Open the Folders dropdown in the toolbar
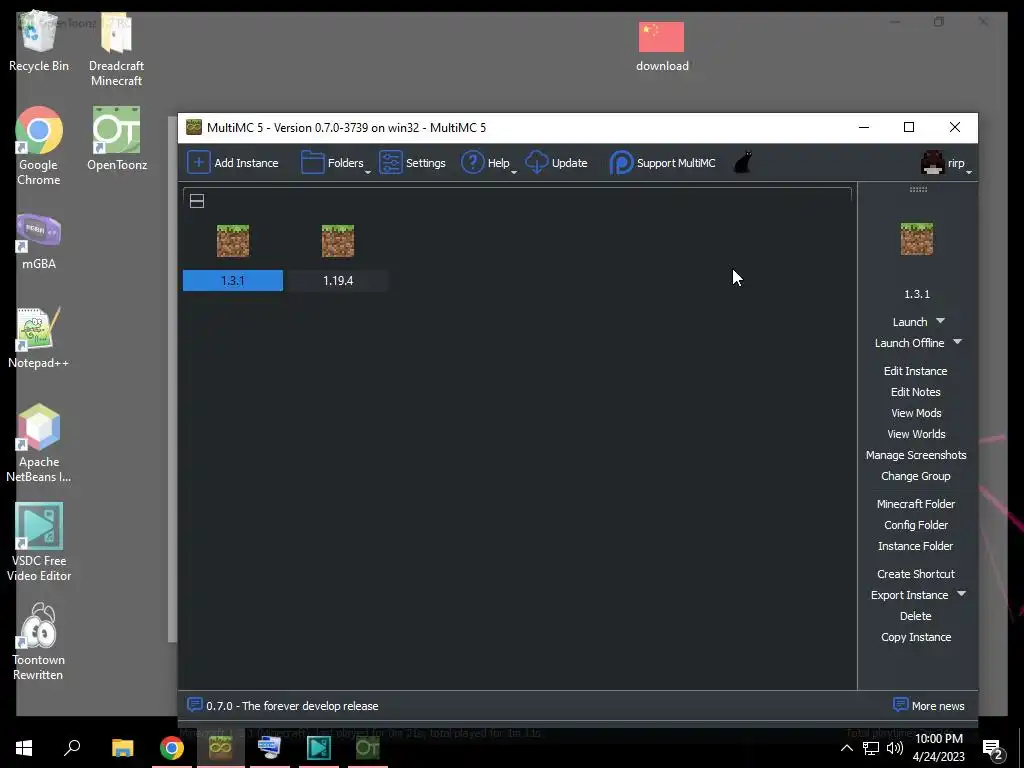Viewport: 1024px width, 768px height. click(335, 163)
